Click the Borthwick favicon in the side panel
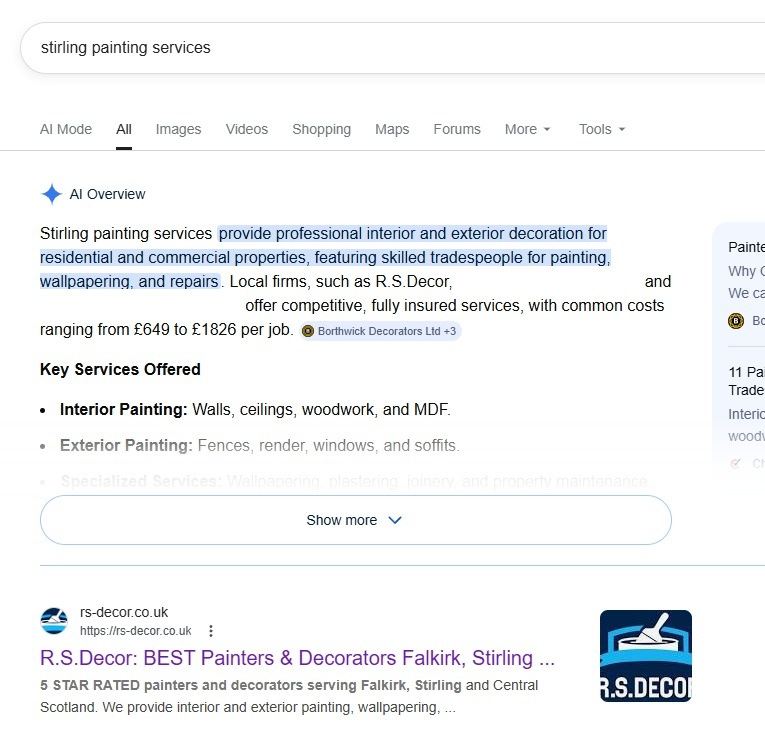765x745 pixels. pos(736,321)
